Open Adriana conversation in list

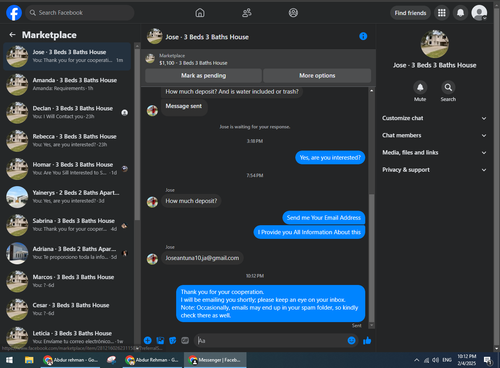point(67,253)
